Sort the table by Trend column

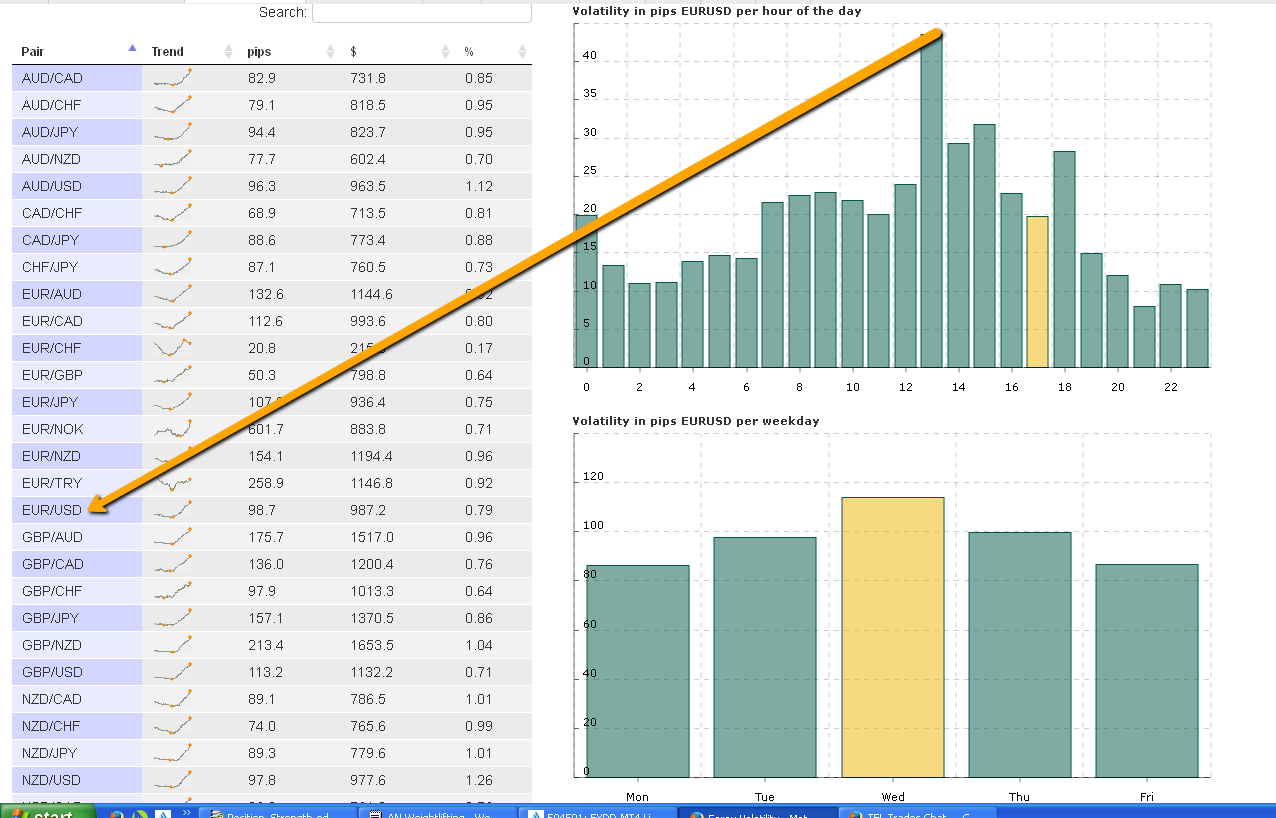[190, 51]
